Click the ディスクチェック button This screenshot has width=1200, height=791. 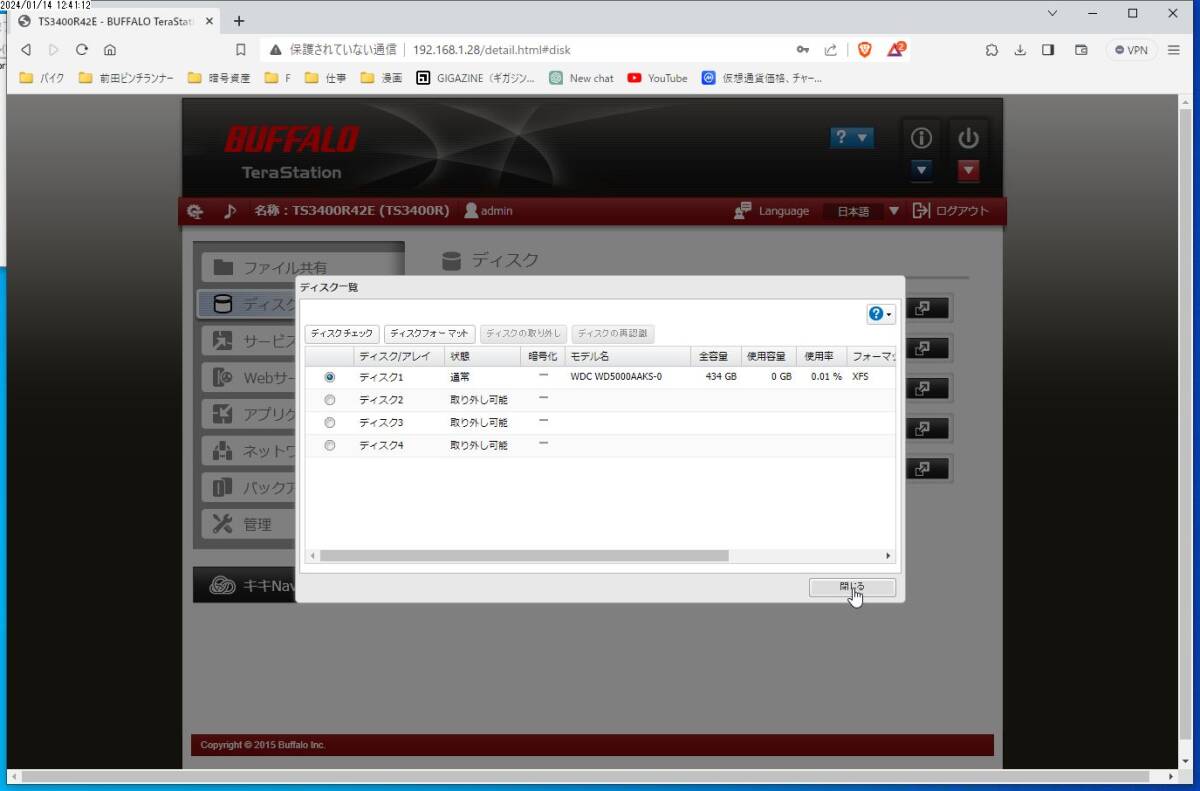coord(342,334)
